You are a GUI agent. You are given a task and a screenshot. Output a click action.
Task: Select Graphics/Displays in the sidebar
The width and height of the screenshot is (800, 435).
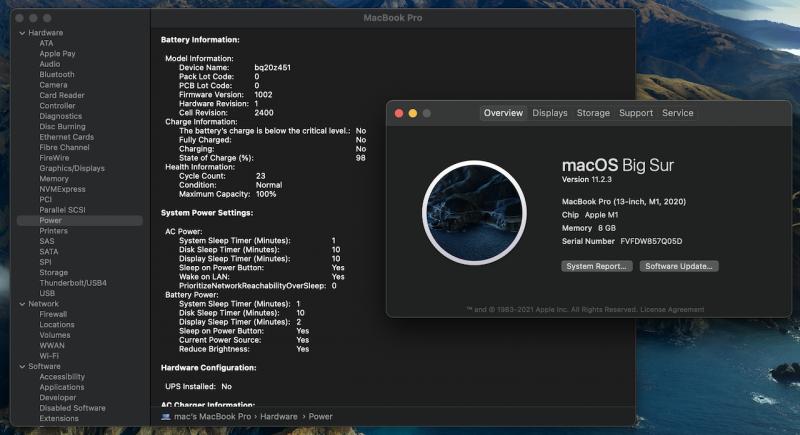[x=72, y=168]
